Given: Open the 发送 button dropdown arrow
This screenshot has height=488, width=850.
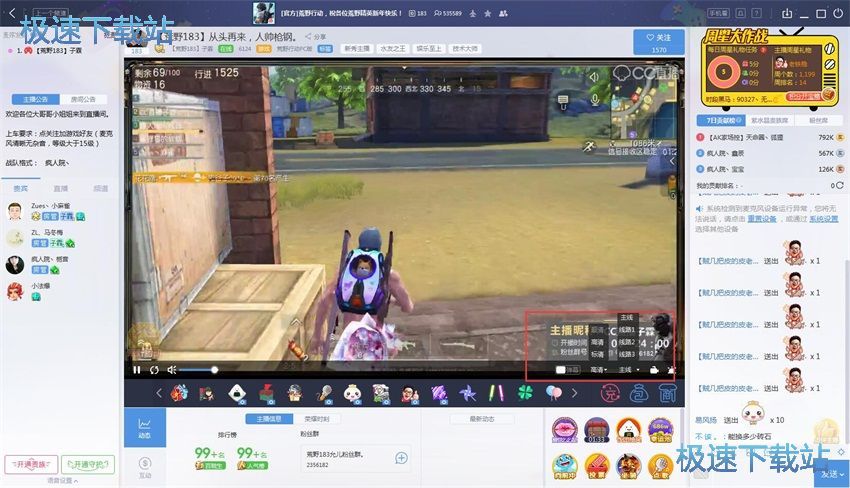Looking at the screenshot, I should tap(843, 474).
